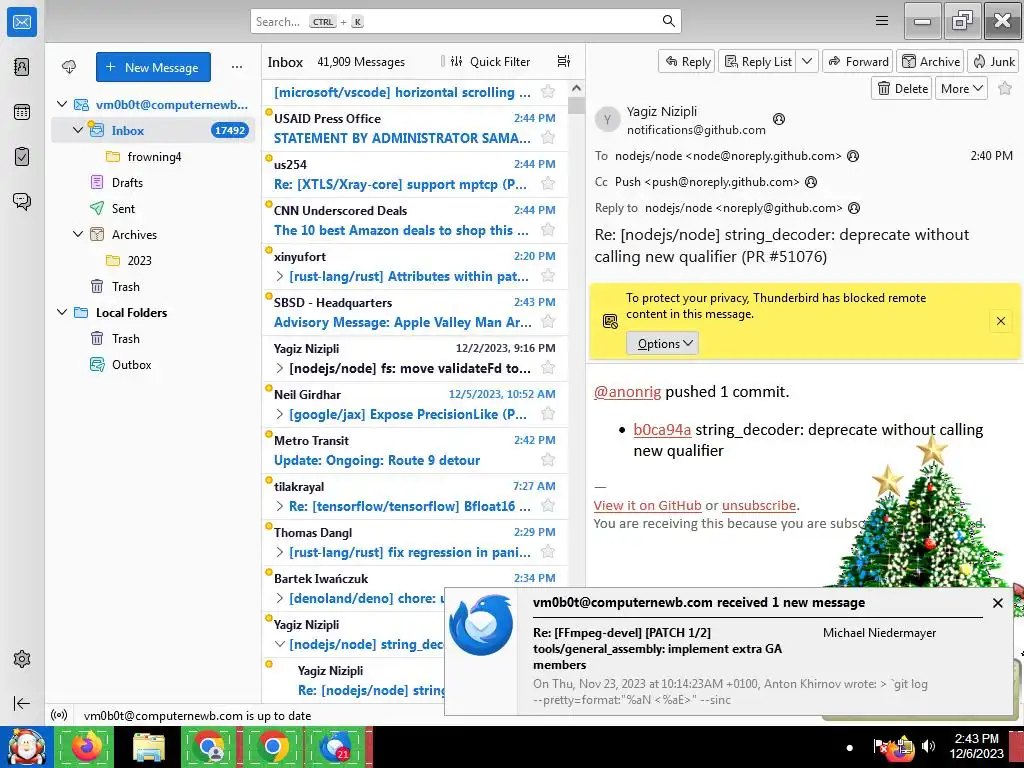The image size is (1024, 768).
Task: Click contact icon beside notifications@github.com
Action: pyautogui.click(x=778, y=119)
